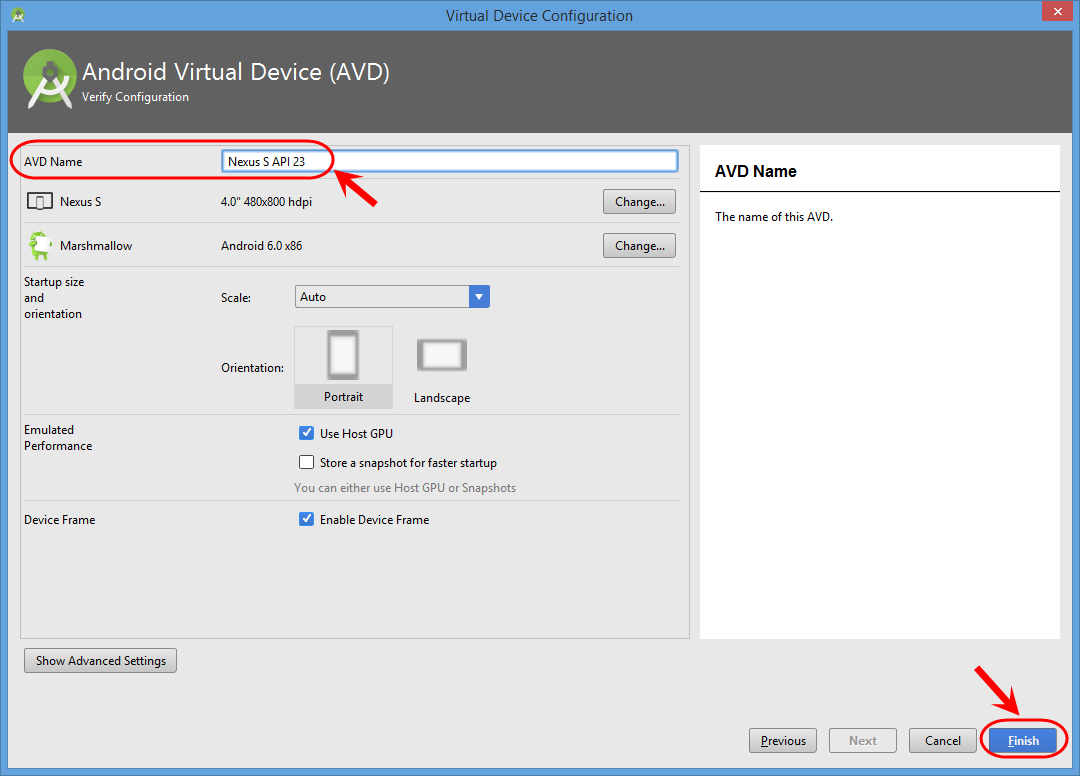Select Landscape orientation

coord(442,370)
